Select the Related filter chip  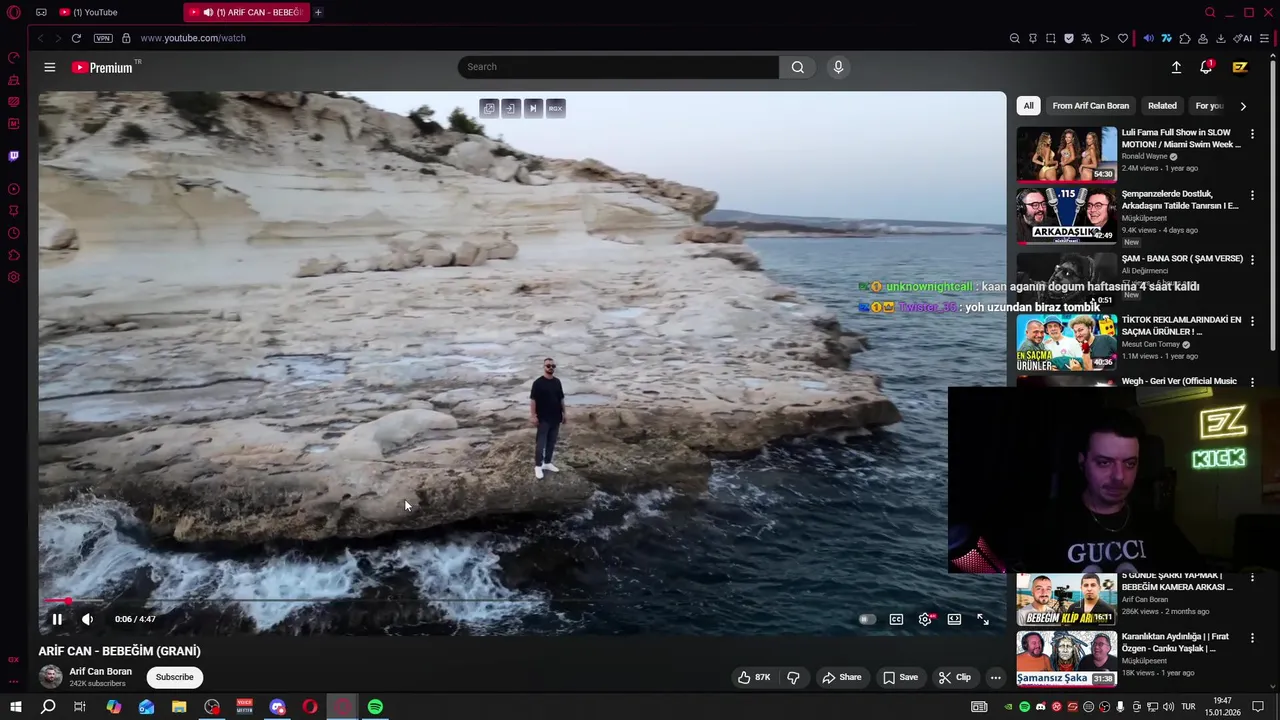click(x=1162, y=105)
